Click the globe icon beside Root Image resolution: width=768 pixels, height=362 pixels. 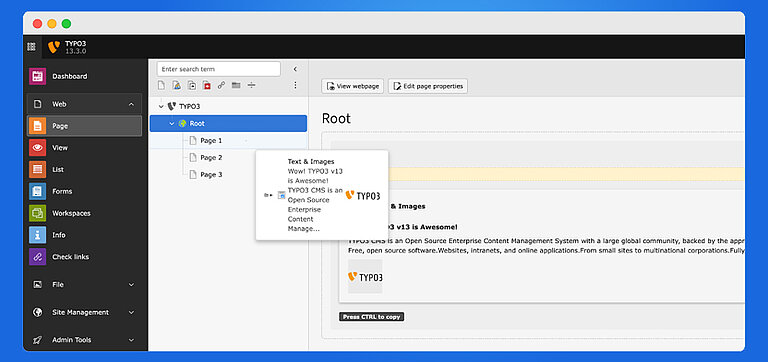[183, 123]
